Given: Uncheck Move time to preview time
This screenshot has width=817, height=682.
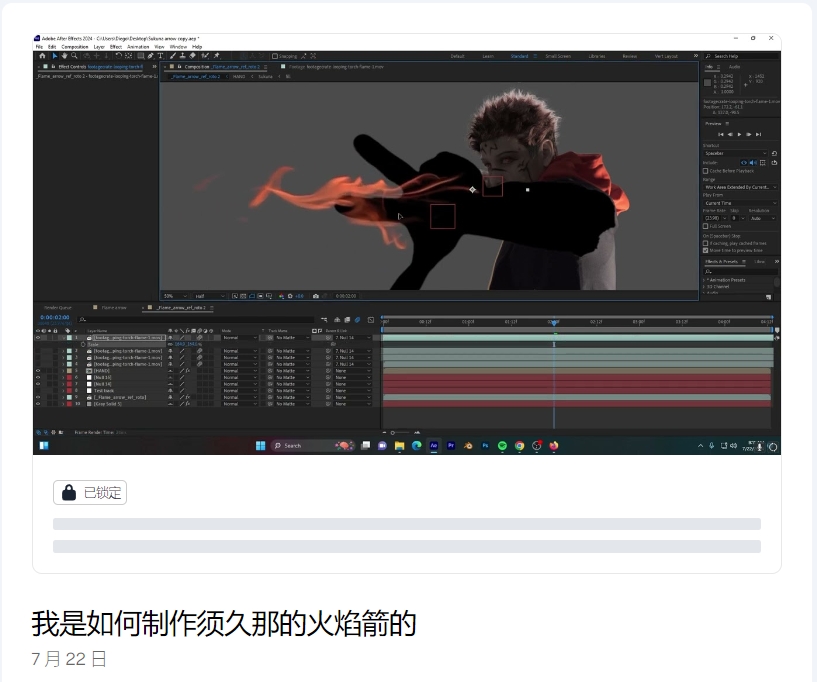Looking at the screenshot, I should 705,251.
